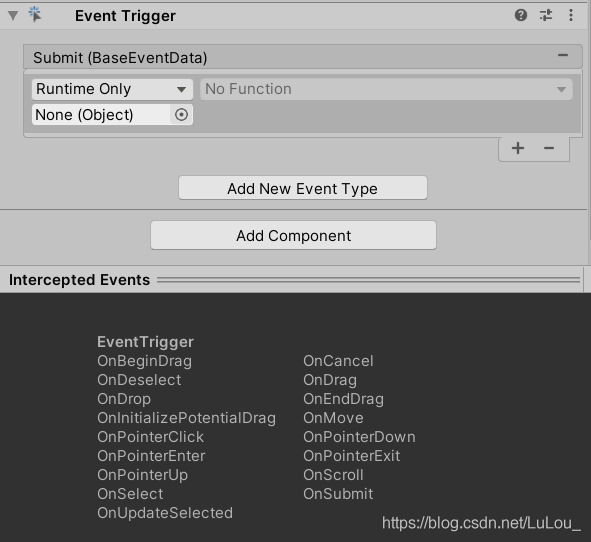The image size is (591, 542).
Task: Open the three-dot component options menu
Action: [571, 15]
